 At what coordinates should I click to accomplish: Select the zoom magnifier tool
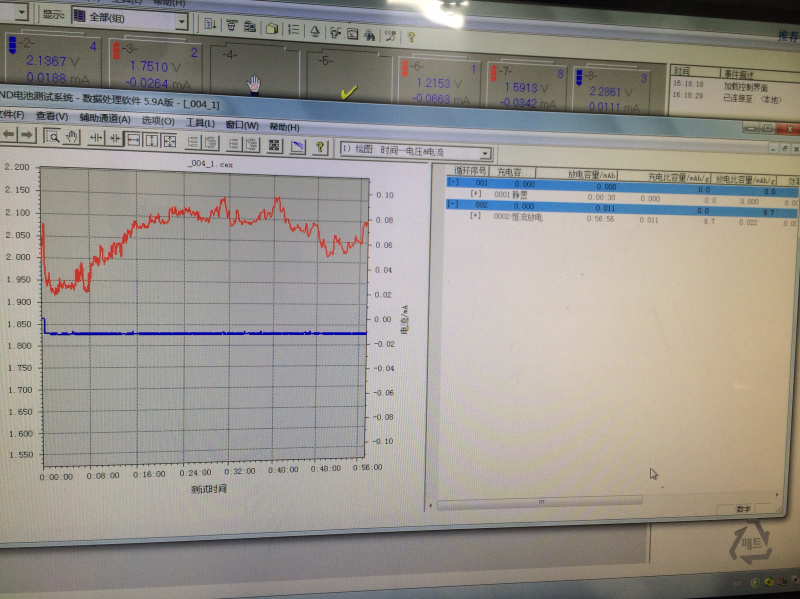tap(52, 136)
